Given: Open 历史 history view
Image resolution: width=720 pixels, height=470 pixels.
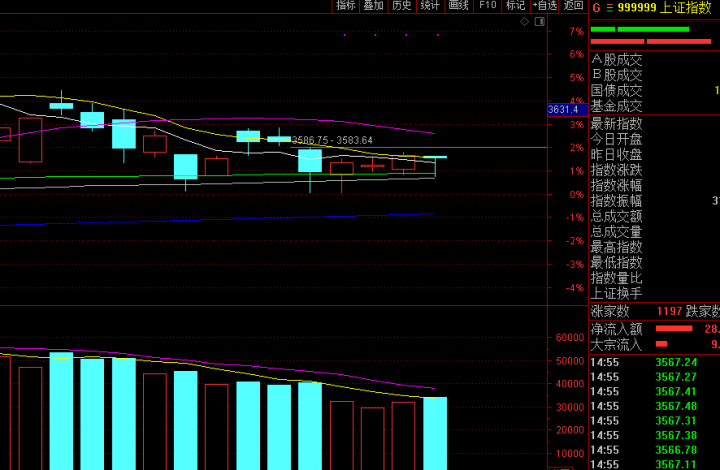Looking at the screenshot, I should point(402,6).
